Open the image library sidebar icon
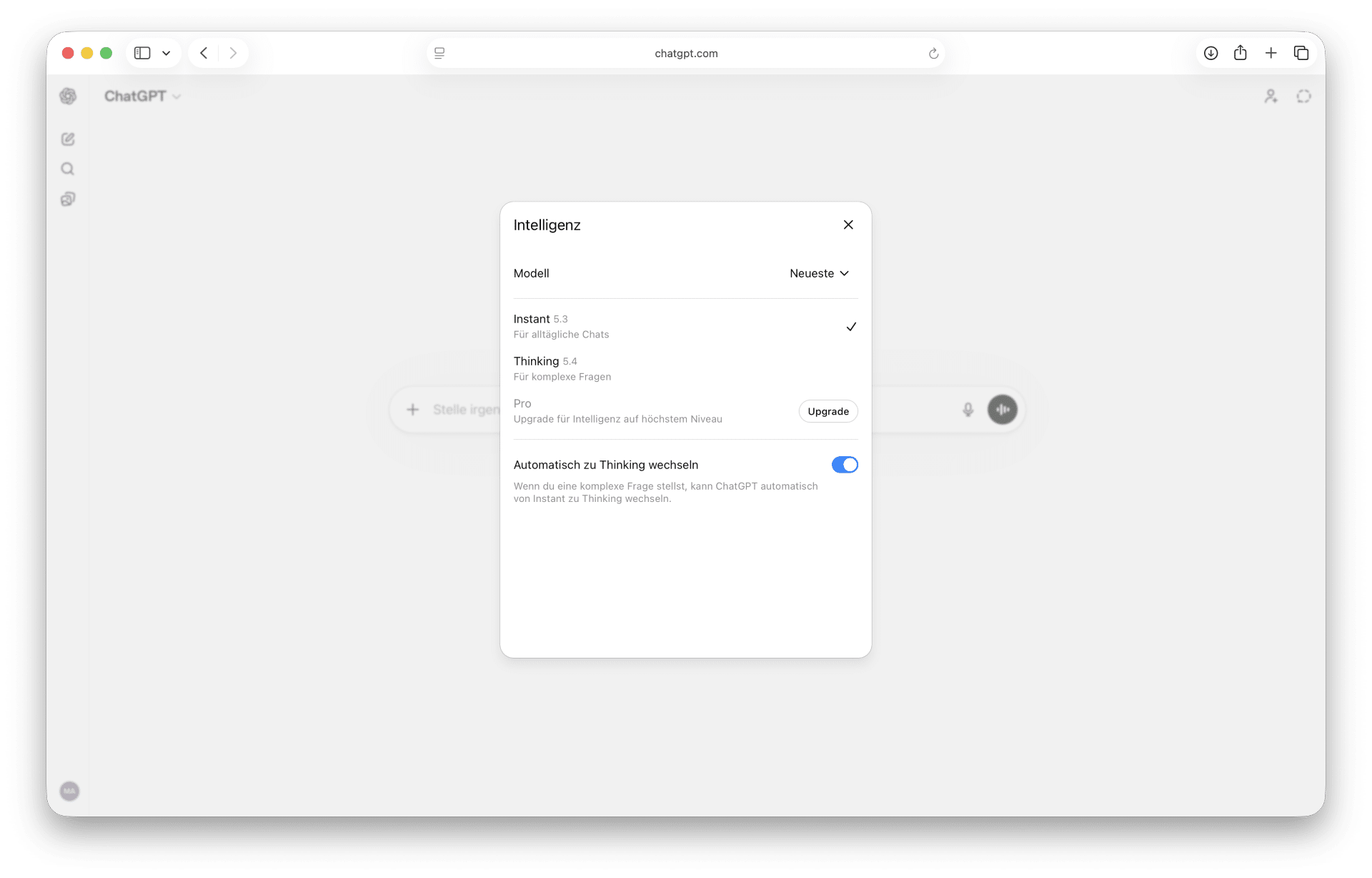Image resolution: width=1372 pixels, height=878 pixels. click(68, 199)
